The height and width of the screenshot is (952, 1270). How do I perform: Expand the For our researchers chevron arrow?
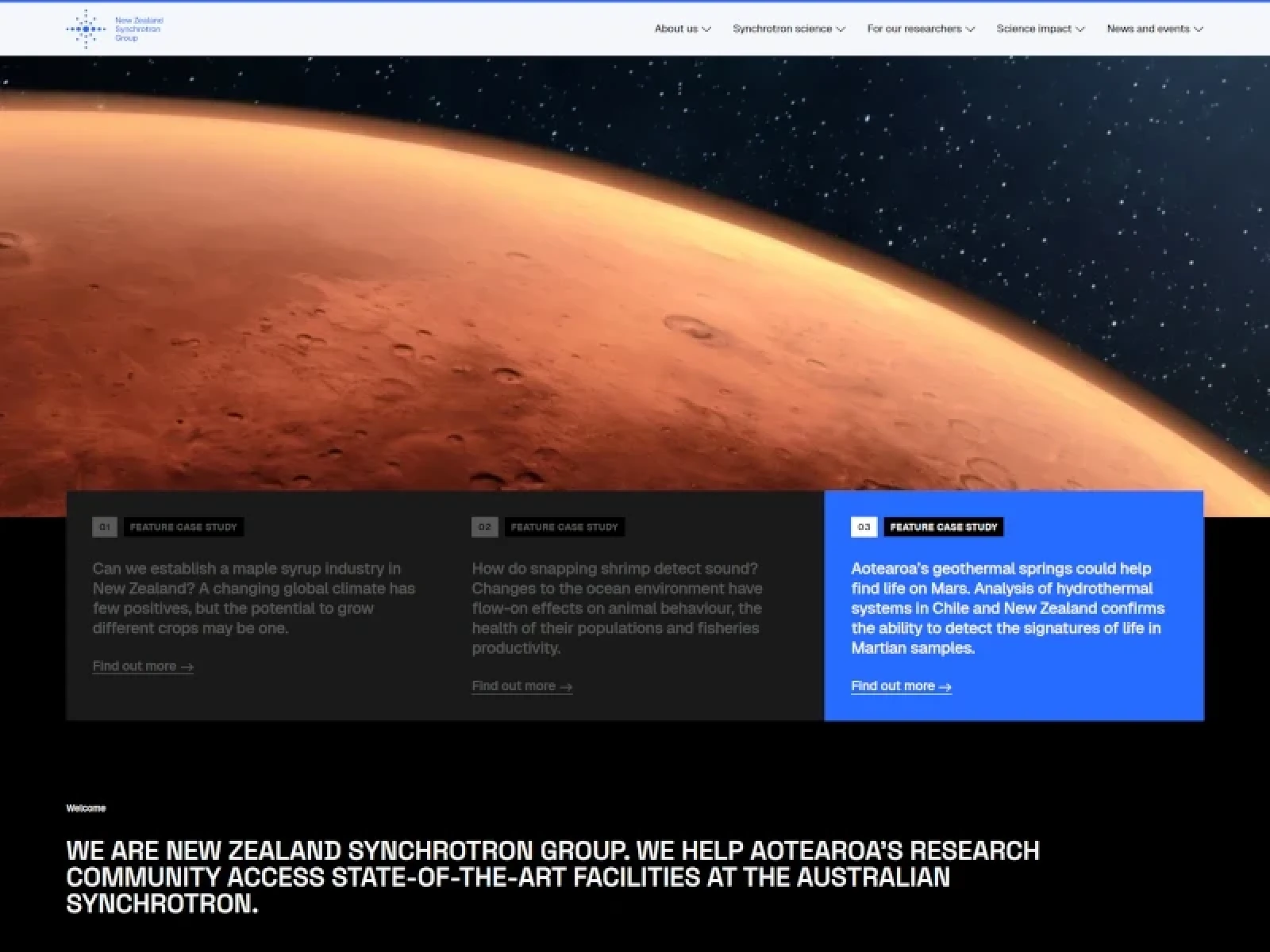[970, 29]
